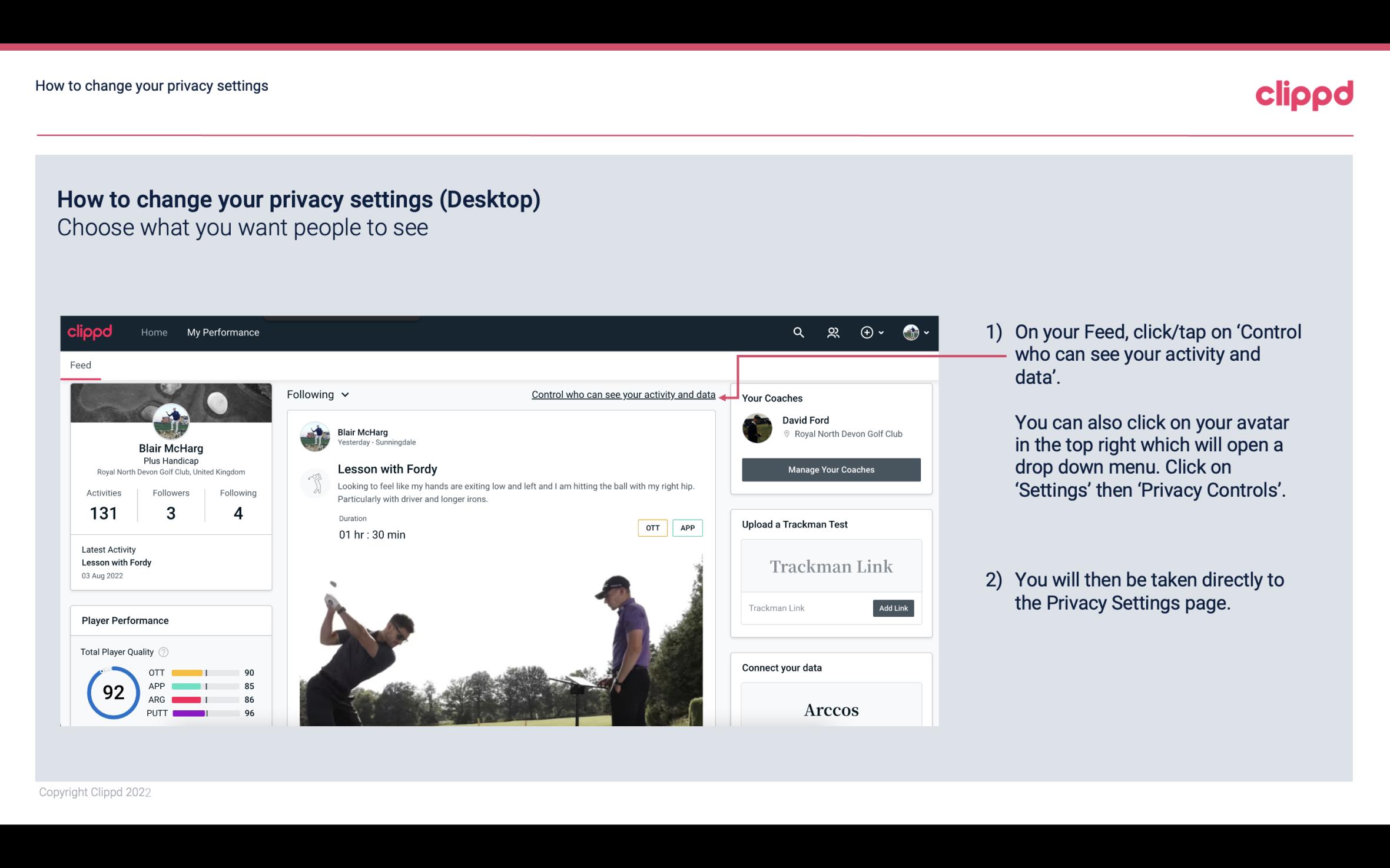Click the Player Quality score circle icon
1390x868 pixels.
coord(113,692)
